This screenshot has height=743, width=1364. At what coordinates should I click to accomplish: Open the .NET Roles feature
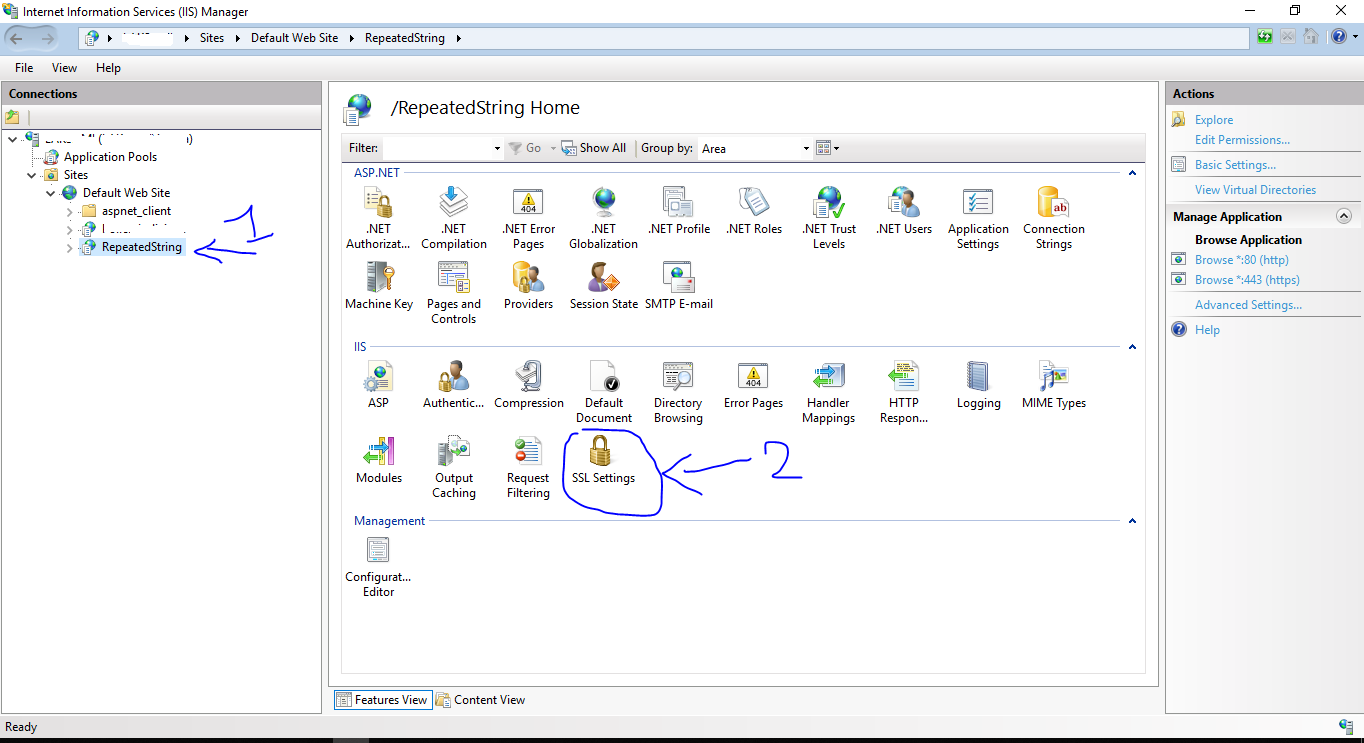click(x=754, y=211)
